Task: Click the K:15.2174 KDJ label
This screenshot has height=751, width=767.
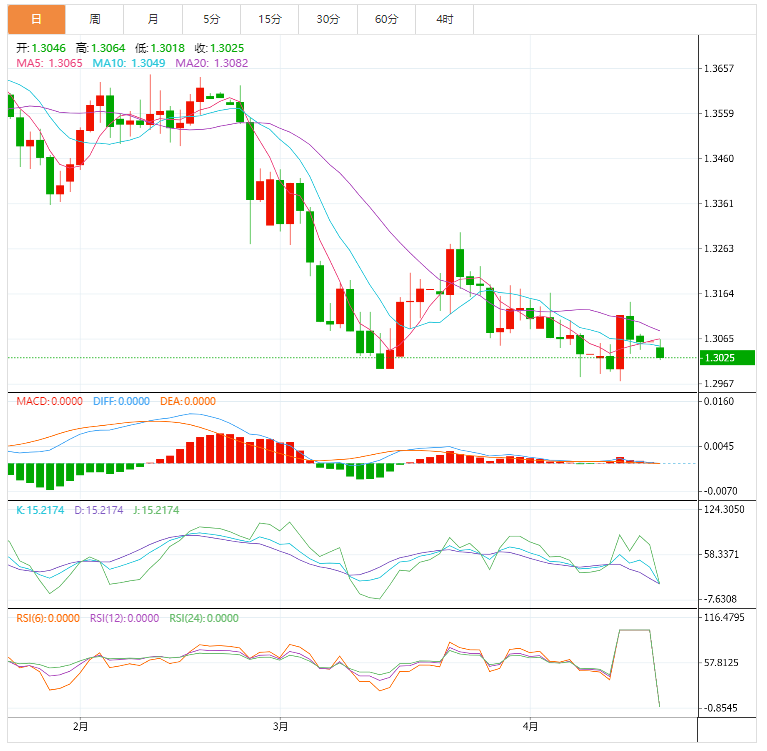Action: (40, 510)
